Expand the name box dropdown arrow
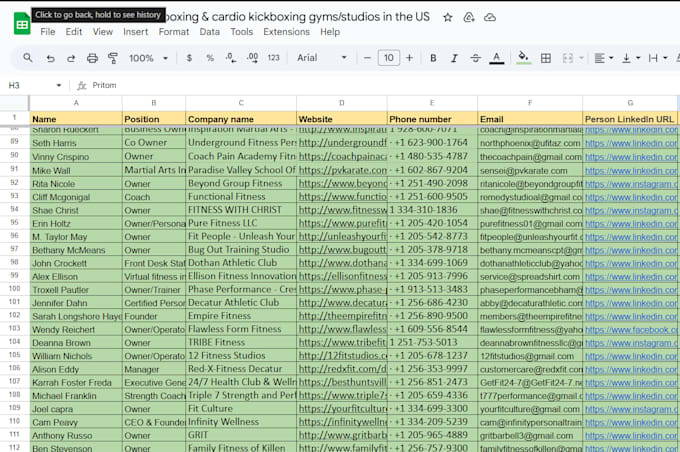Screen dimensions: 680x452 click(x=59, y=85)
